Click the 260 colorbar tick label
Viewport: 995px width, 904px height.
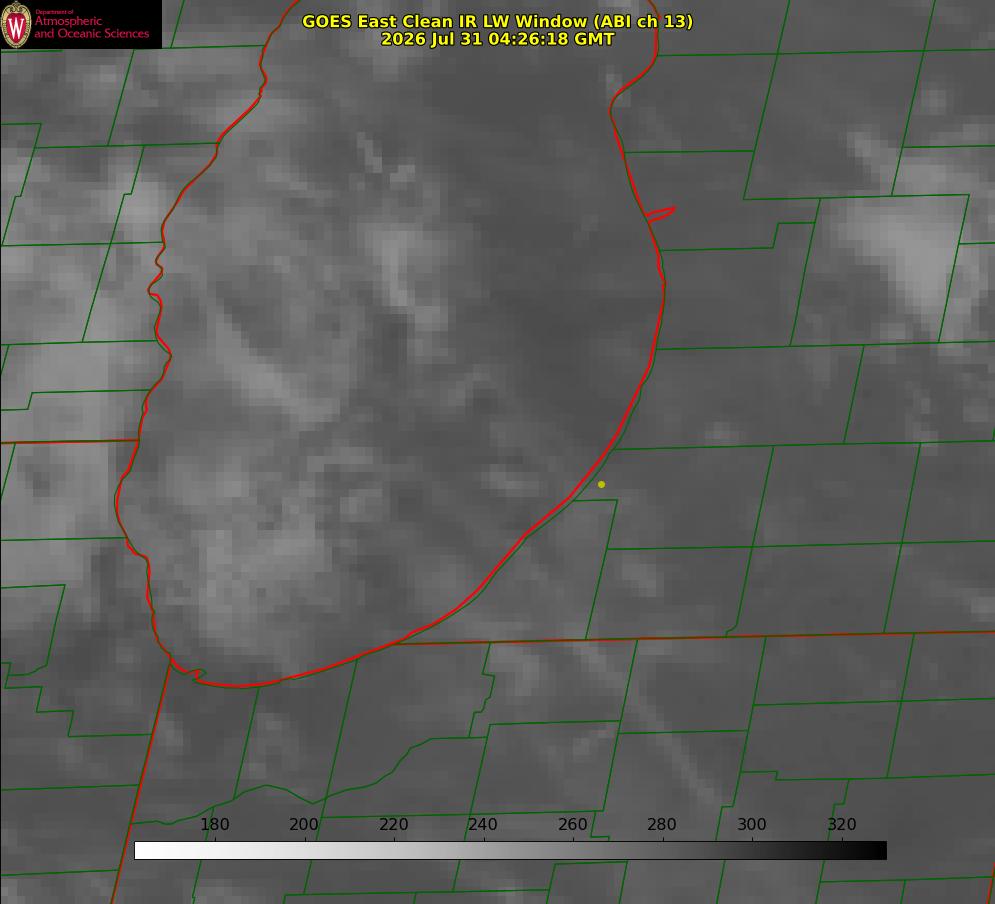tap(572, 824)
